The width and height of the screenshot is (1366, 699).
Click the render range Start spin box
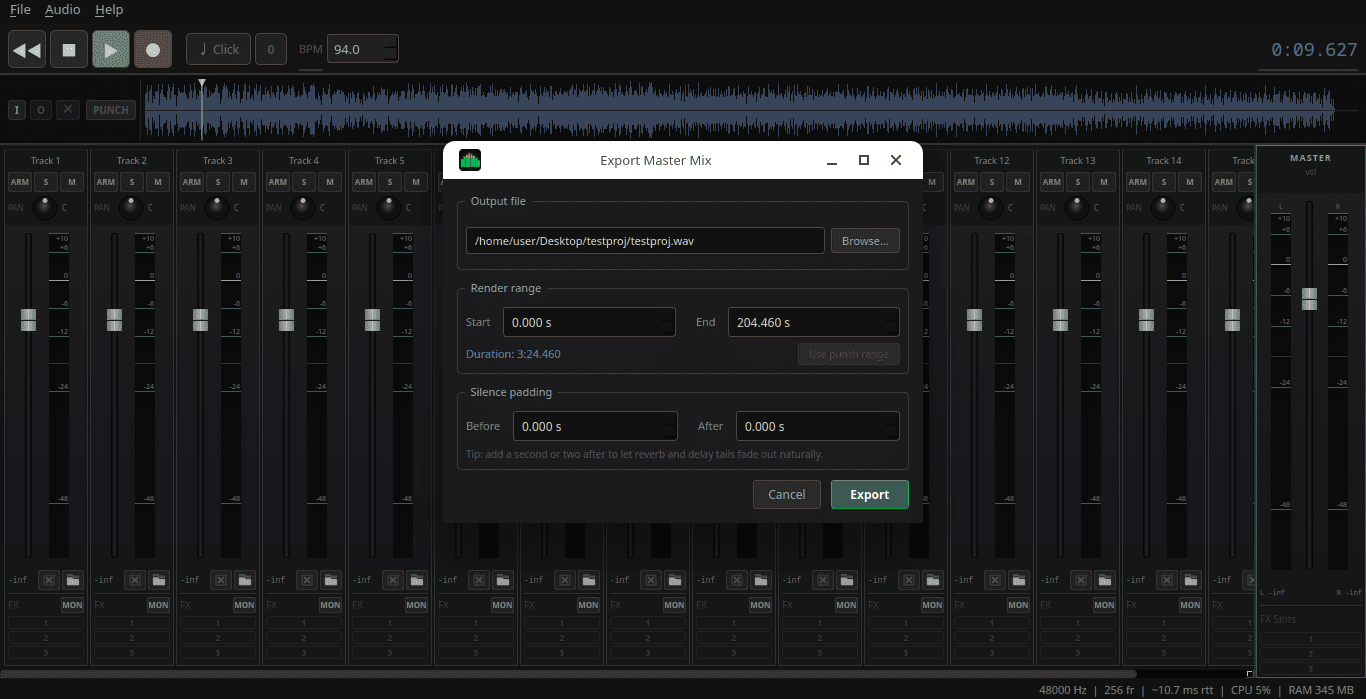tap(588, 322)
